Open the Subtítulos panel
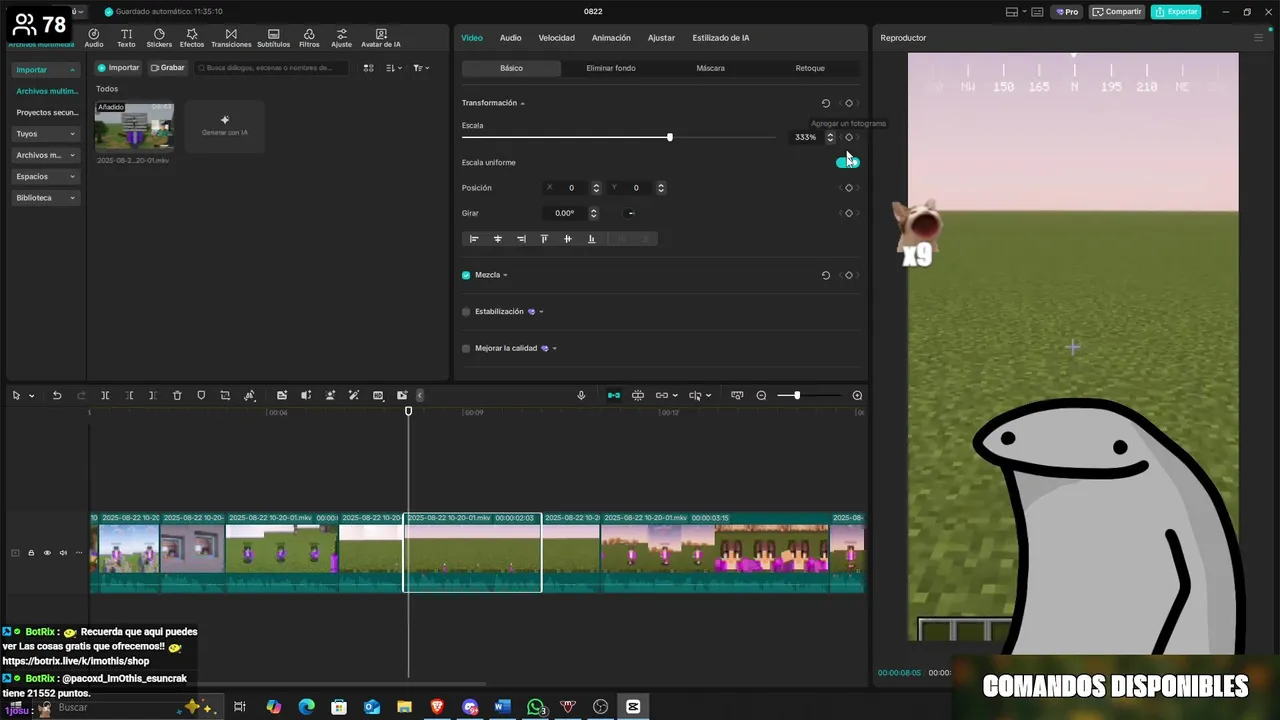This screenshot has height=720, width=1280. [x=273, y=38]
